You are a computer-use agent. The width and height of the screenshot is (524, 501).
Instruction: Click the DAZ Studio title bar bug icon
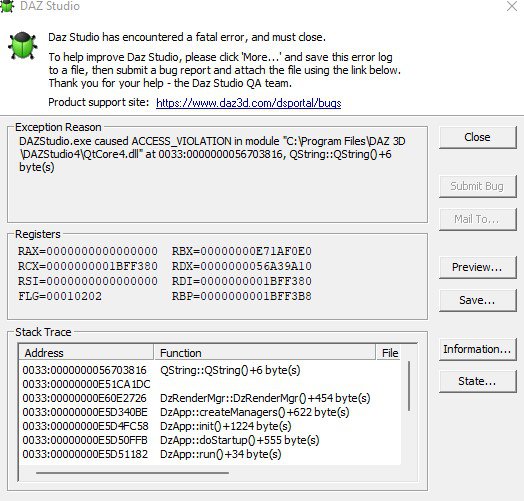coord(7,6)
